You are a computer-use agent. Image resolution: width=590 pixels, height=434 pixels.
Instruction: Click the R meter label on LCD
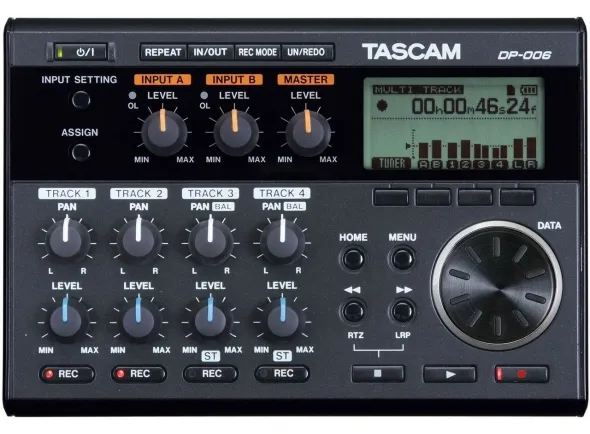pos(531,164)
